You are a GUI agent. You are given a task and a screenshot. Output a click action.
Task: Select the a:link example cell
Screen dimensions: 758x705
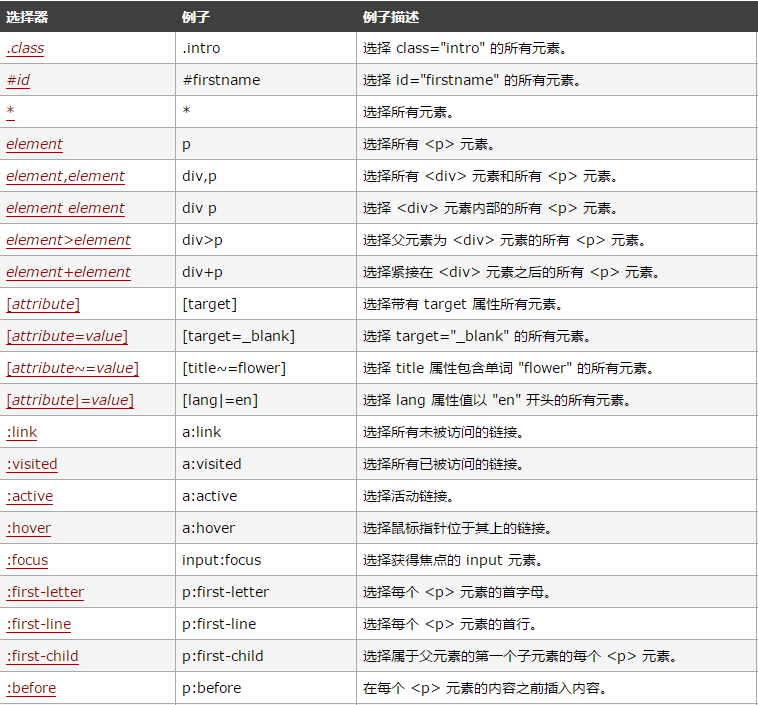point(266,432)
